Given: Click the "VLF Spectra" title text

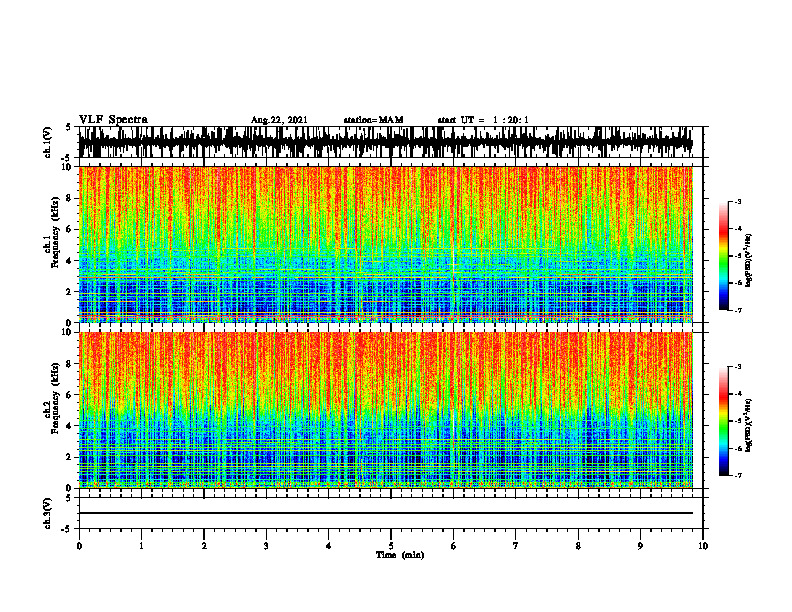Looking at the screenshot, I should tap(113, 120).
